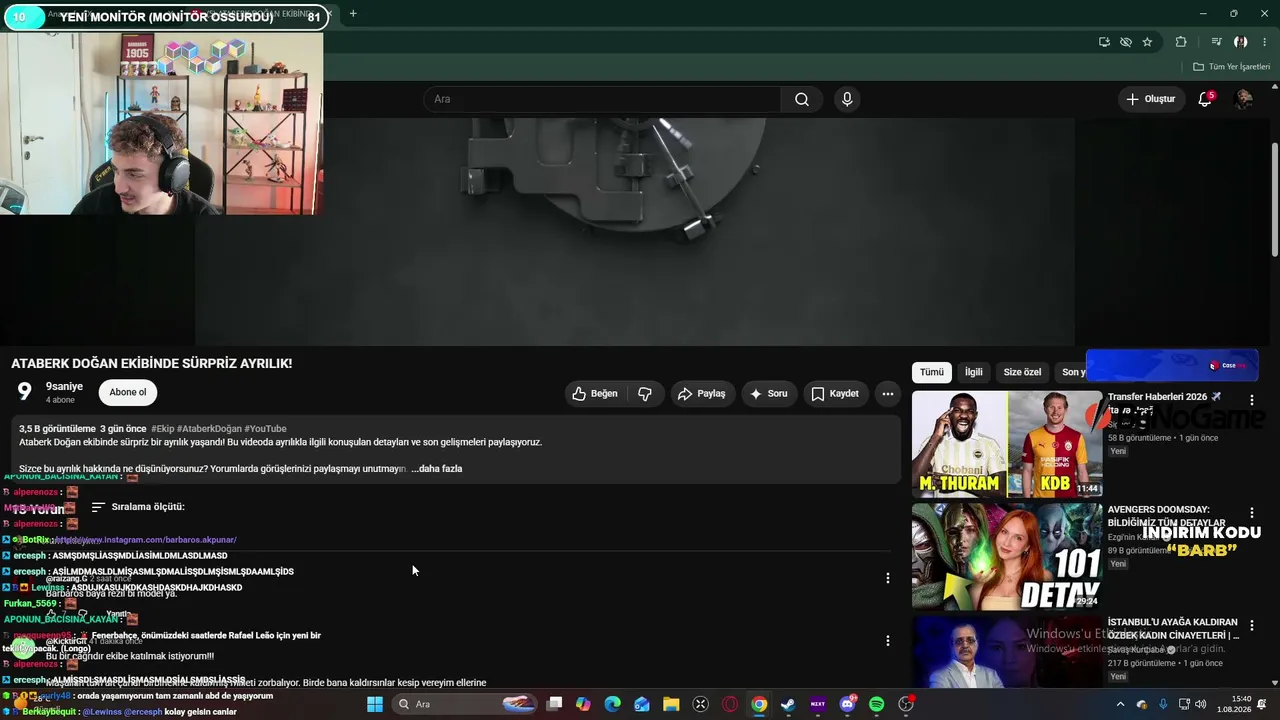Click the taskbar volume speaker icon
The image size is (1280, 720).
click(1200, 704)
